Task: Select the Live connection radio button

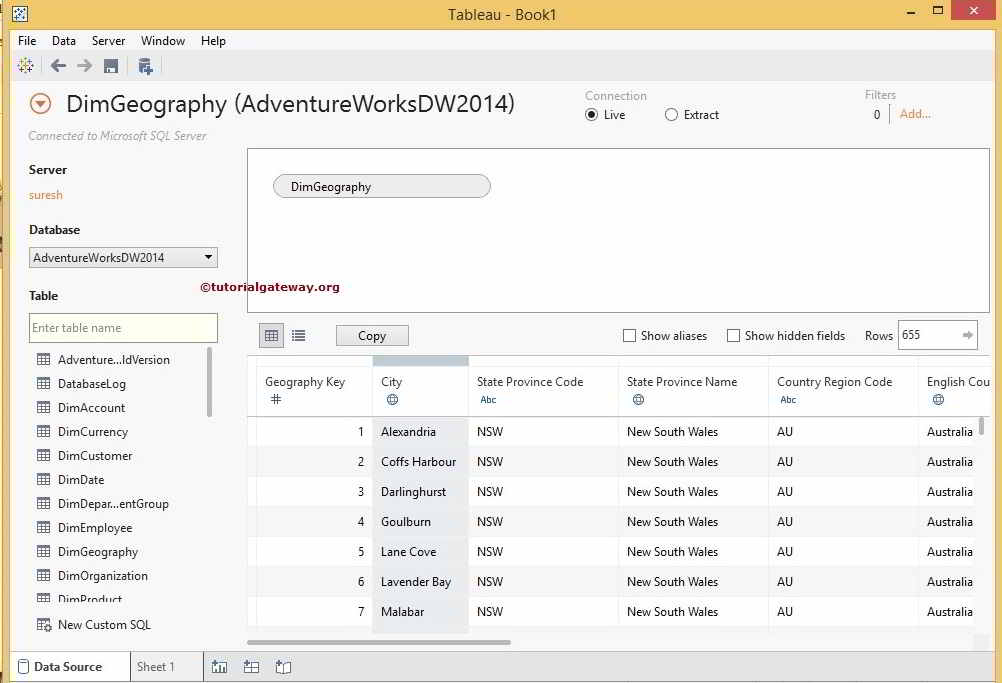Action: pyautogui.click(x=592, y=115)
